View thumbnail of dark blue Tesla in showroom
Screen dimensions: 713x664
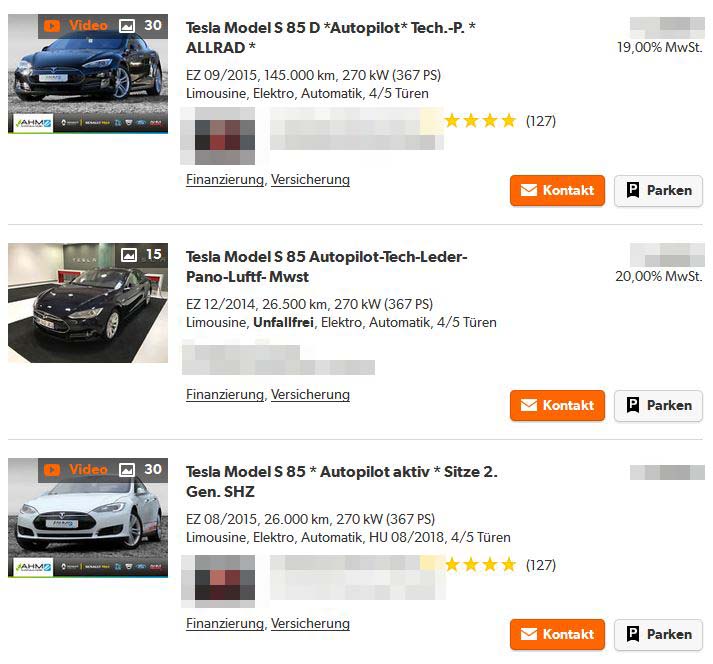[x=88, y=303]
